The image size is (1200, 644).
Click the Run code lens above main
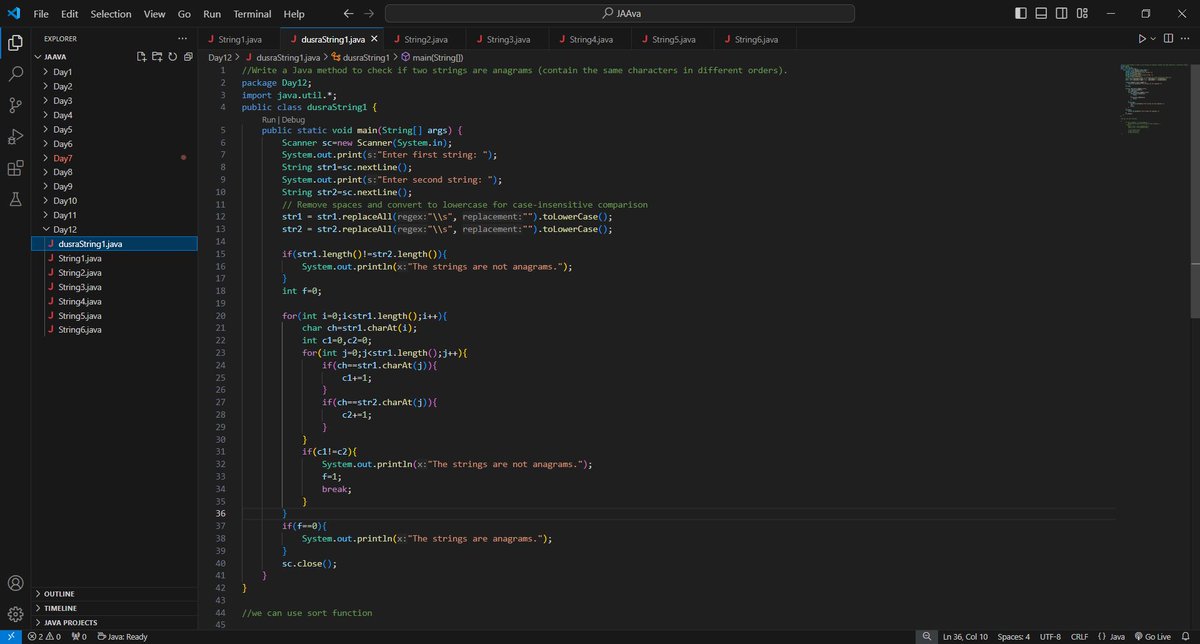[268, 119]
